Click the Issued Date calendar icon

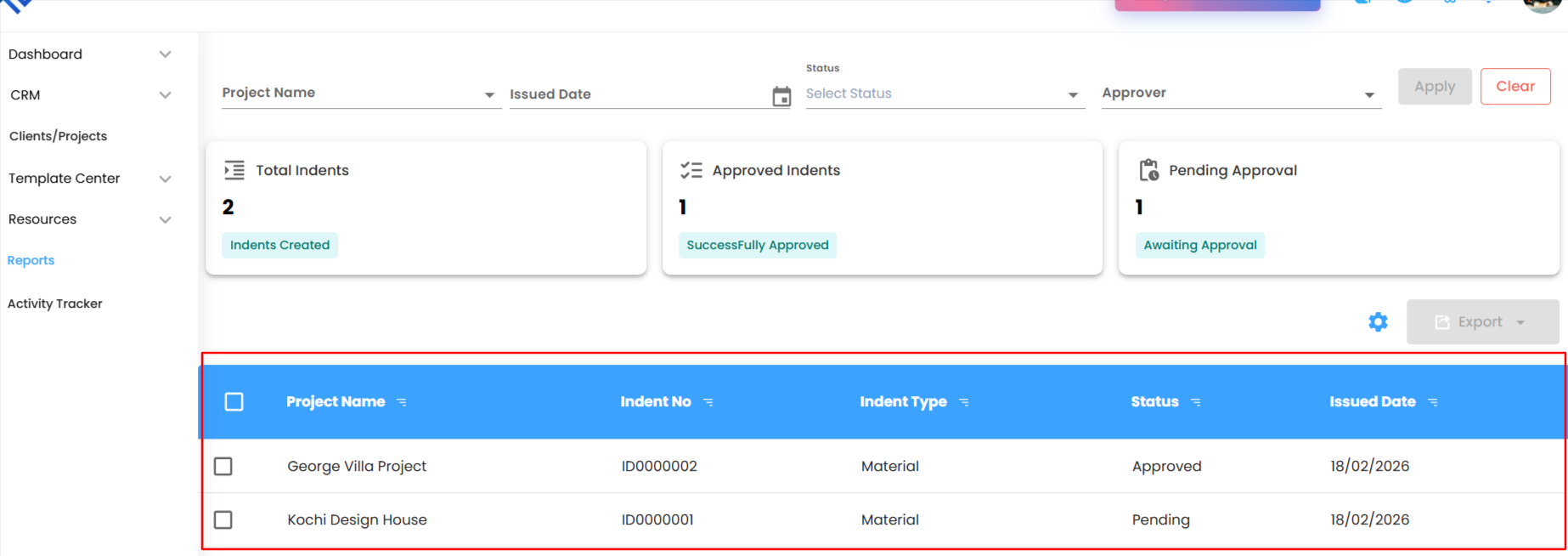pyautogui.click(x=781, y=96)
